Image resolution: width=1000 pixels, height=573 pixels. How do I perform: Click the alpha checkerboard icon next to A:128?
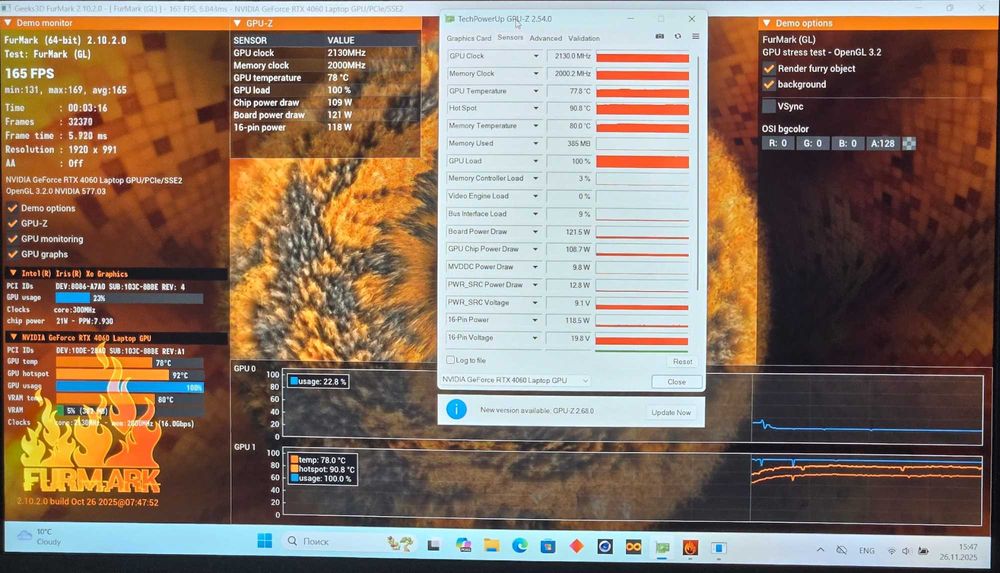(x=909, y=144)
